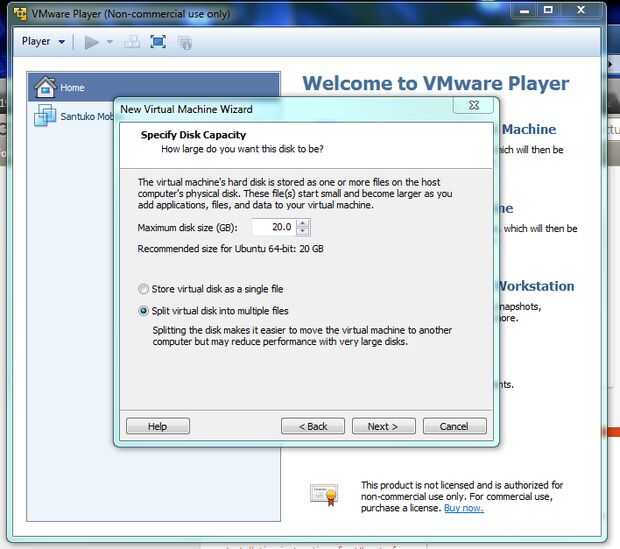Maximize the VMware Player window
The image size is (620, 549).
click(548, 10)
